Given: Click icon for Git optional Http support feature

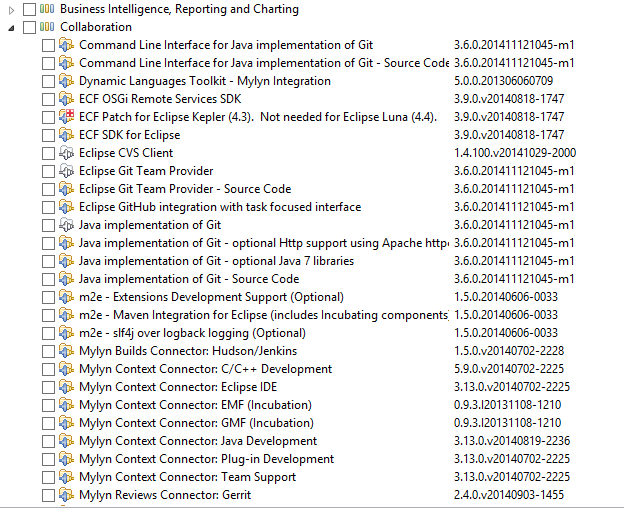Looking at the screenshot, I should click(66, 243).
